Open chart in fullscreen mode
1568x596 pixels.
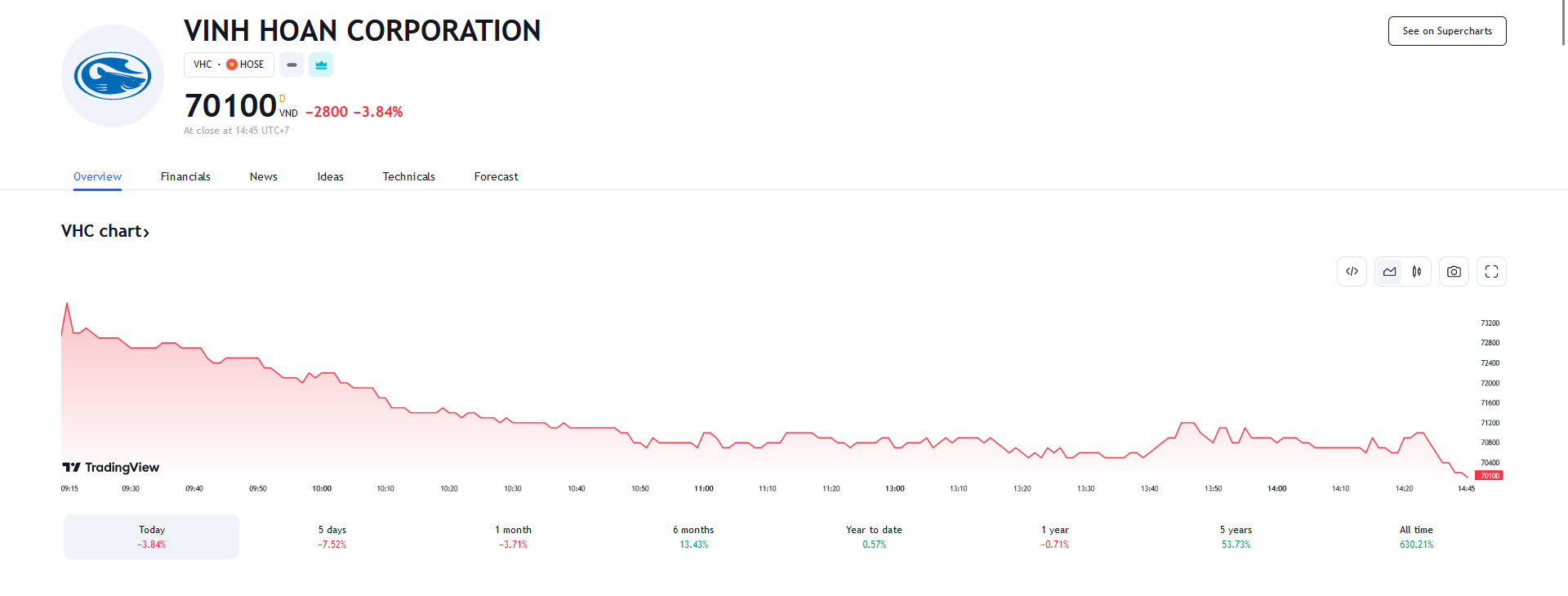coord(1491,272)
